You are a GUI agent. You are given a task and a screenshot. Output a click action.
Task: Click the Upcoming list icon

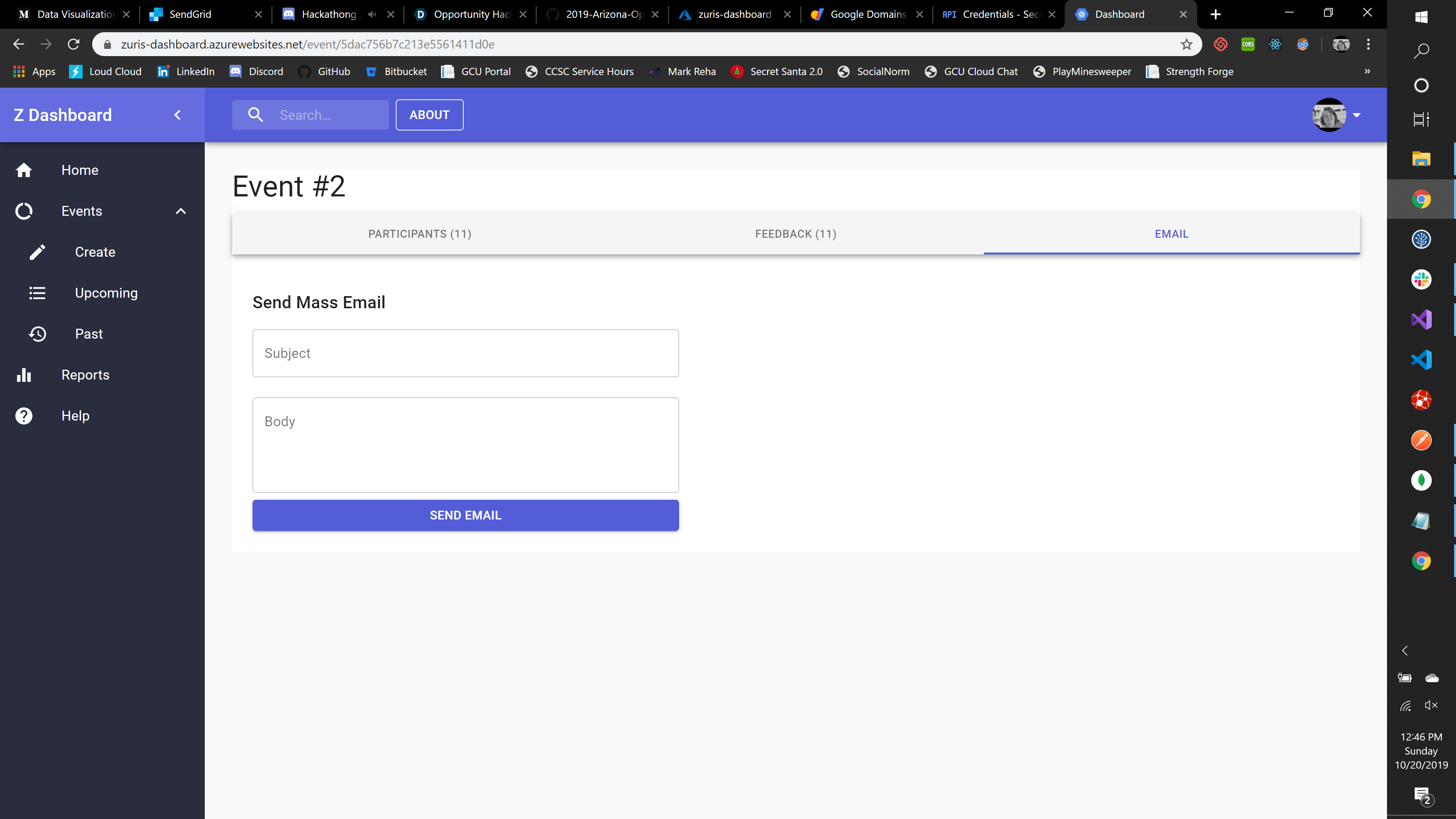coord(37,293)
